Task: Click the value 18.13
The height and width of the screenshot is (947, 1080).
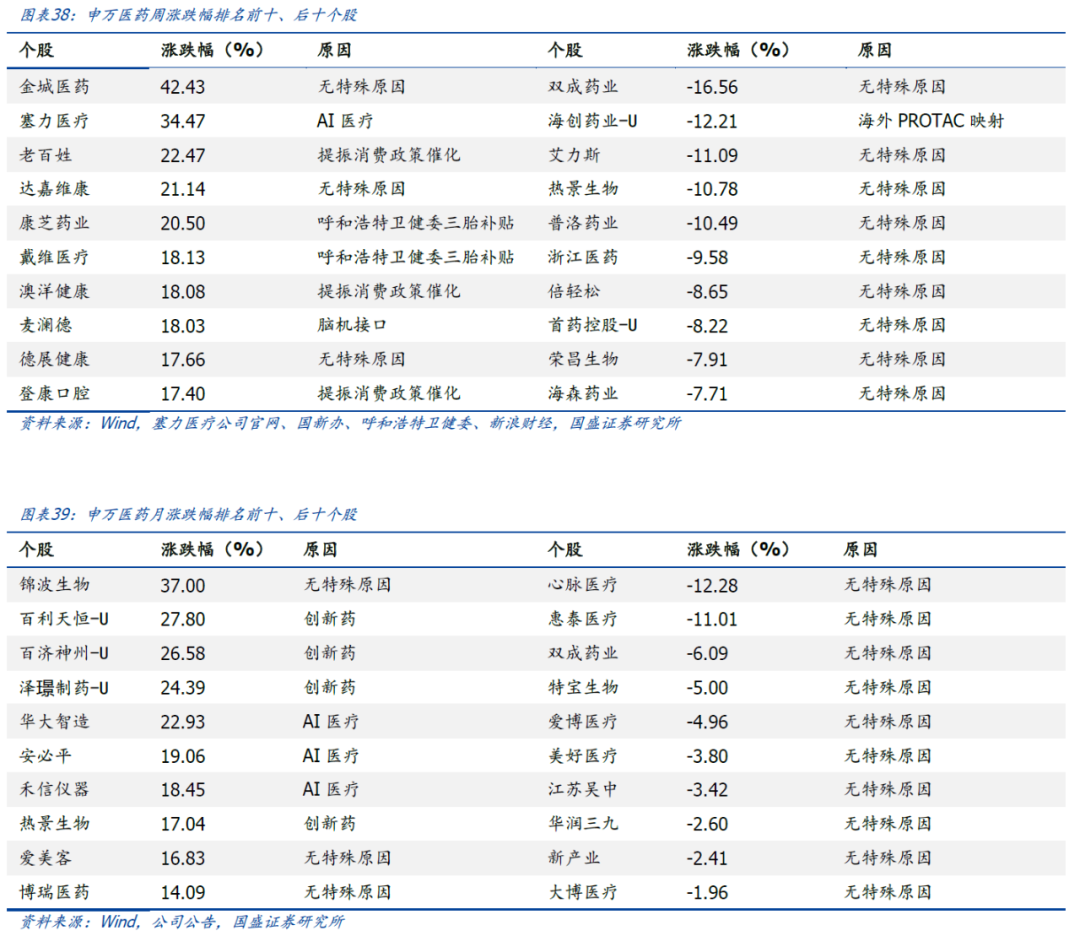Action: click(x=183, y=258)
